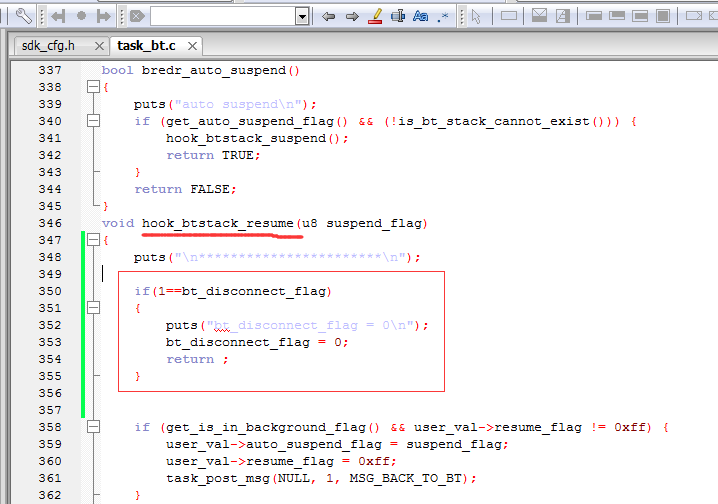Collapse the if block fold at line 358
The image size is (718, 504).
(93, 427)
